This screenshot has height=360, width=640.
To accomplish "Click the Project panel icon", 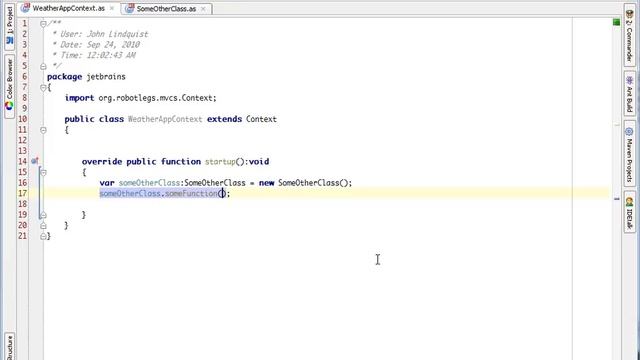I will [9, 40].
